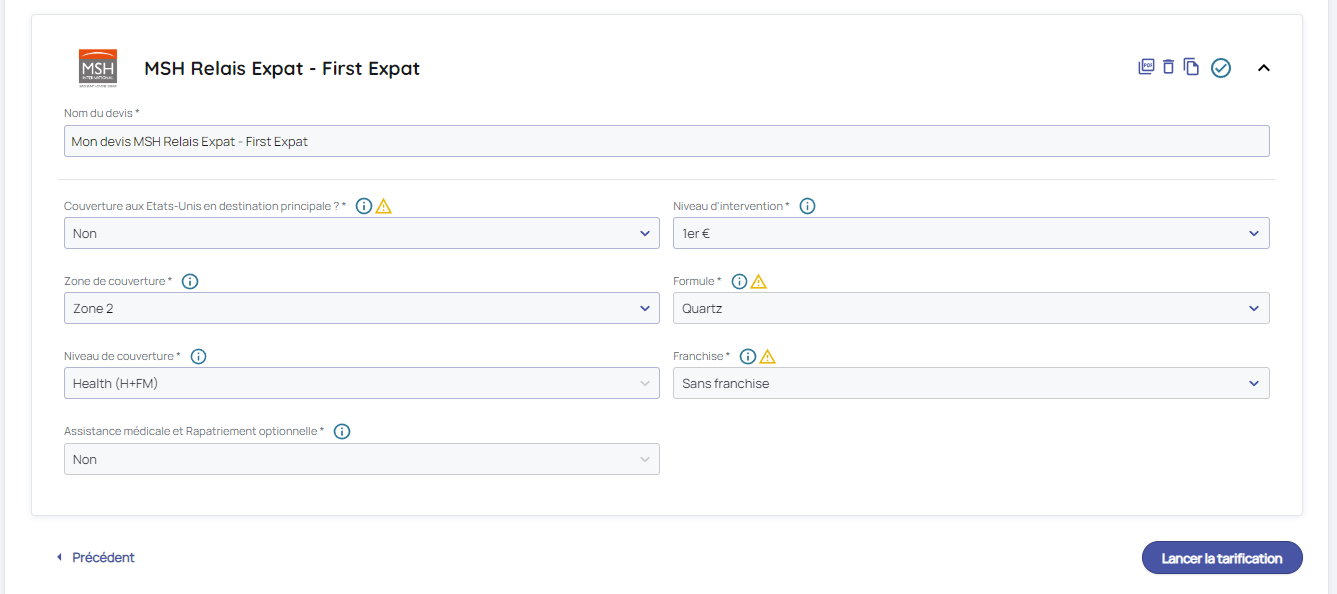This screenshot has width=1337, height=594.
Task: Click info icon for Assistance médicale et Rapatriement
Action: pos(342,431)
